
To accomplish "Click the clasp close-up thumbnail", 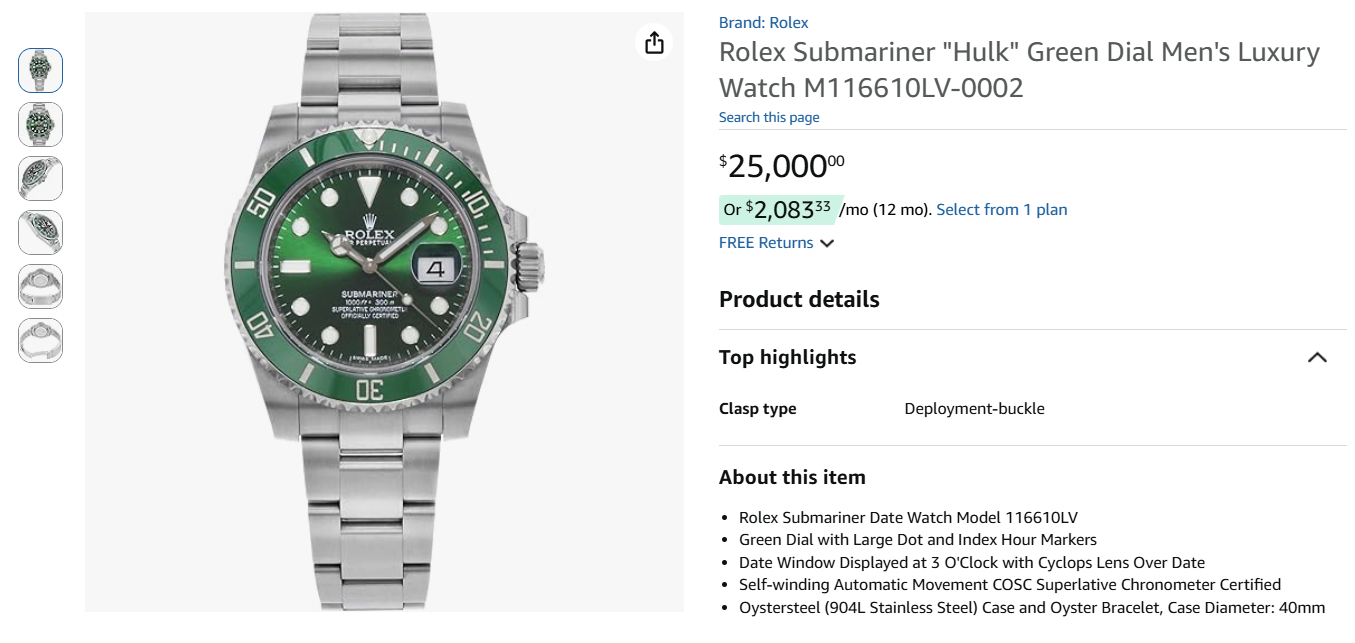I will (x=39, y=286).
